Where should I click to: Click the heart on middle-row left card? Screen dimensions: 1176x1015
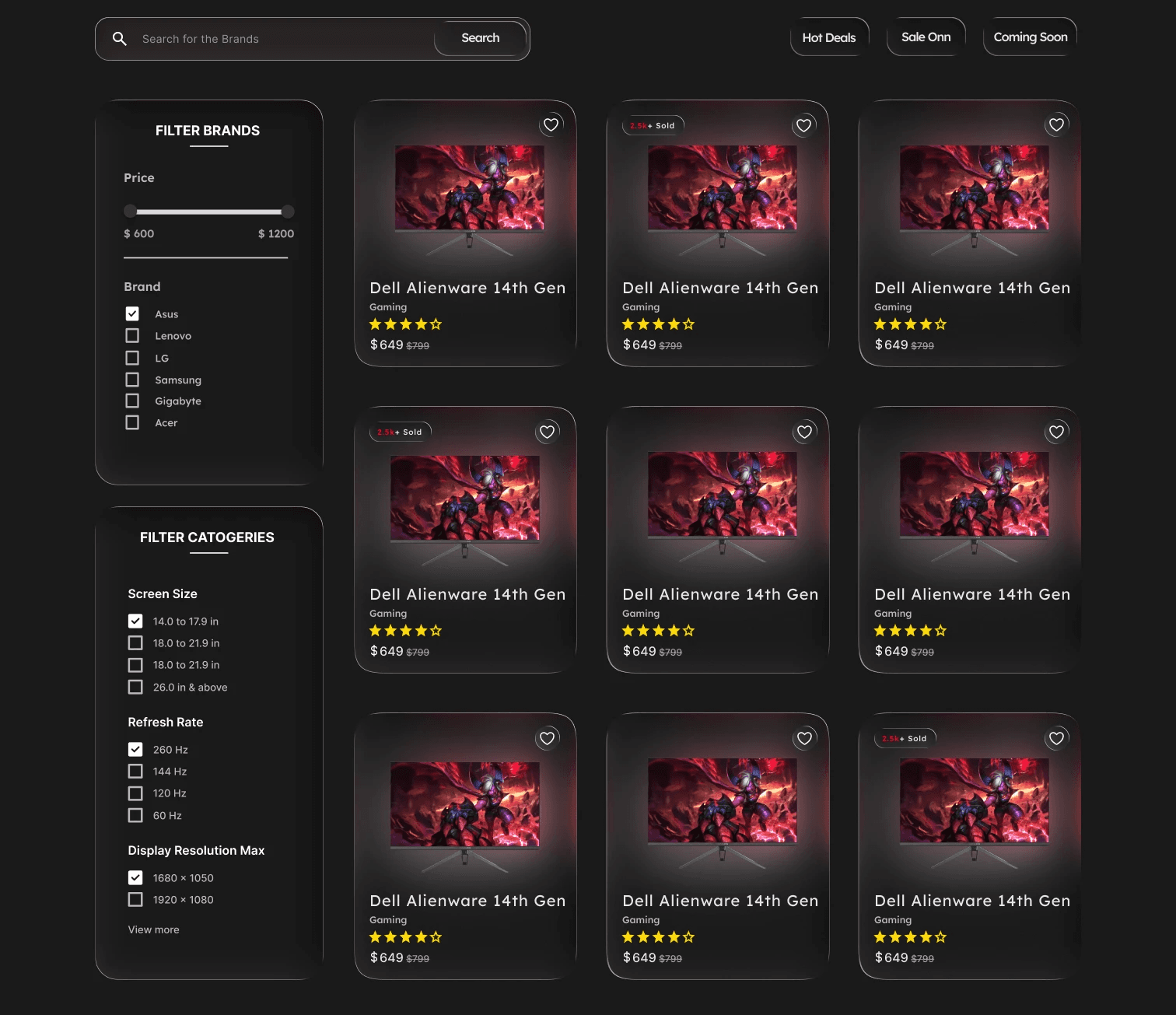[548, 432]
